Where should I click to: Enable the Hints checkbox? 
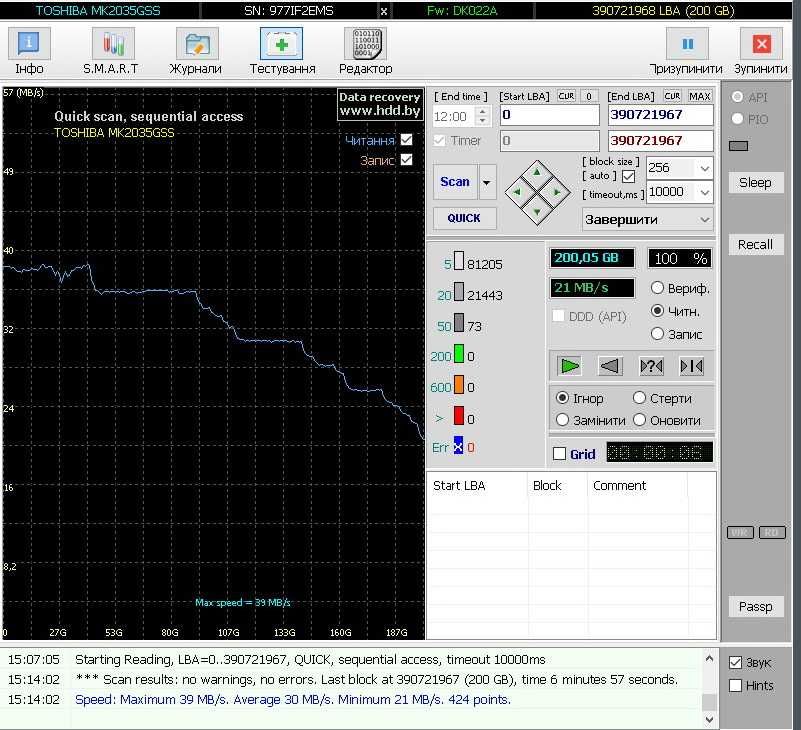(x=736, y=685)
